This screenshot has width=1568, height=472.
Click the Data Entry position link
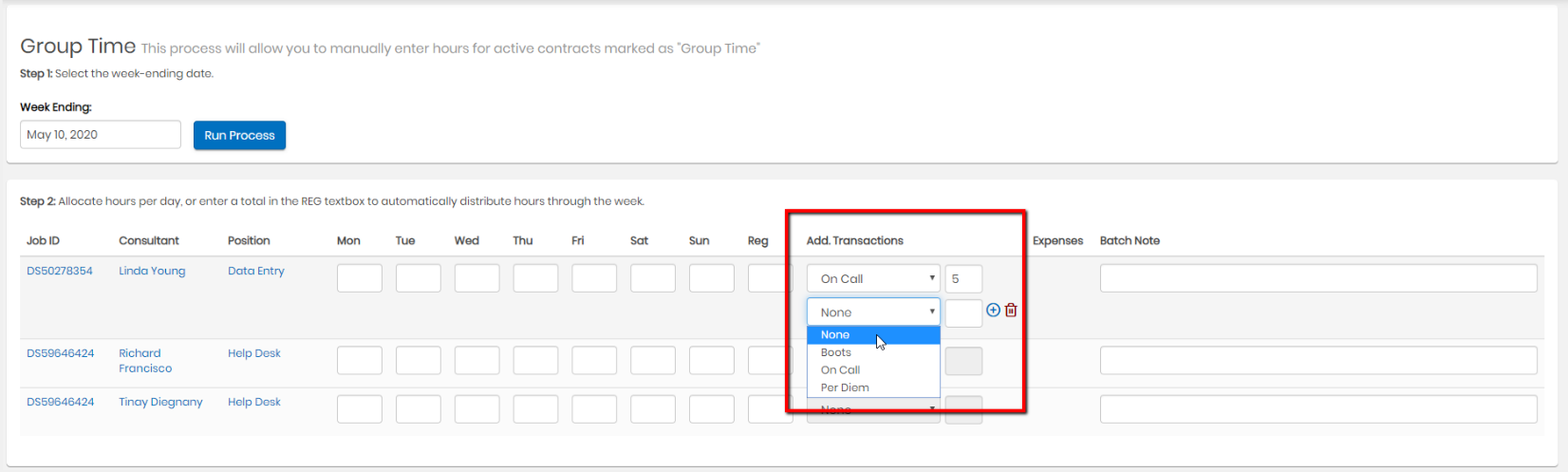tap(256, 271)
